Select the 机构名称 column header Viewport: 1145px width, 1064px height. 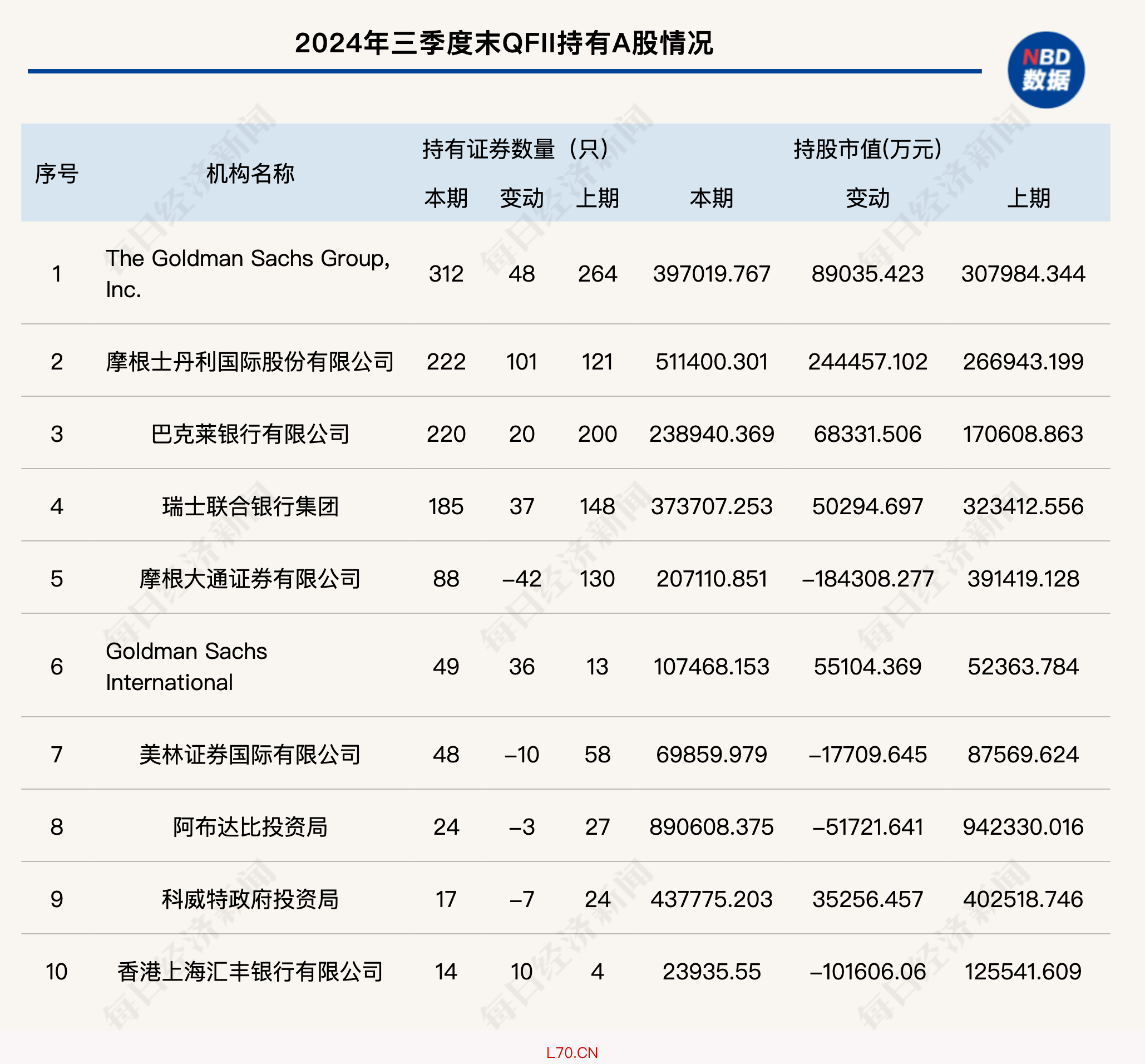point(250,173)
